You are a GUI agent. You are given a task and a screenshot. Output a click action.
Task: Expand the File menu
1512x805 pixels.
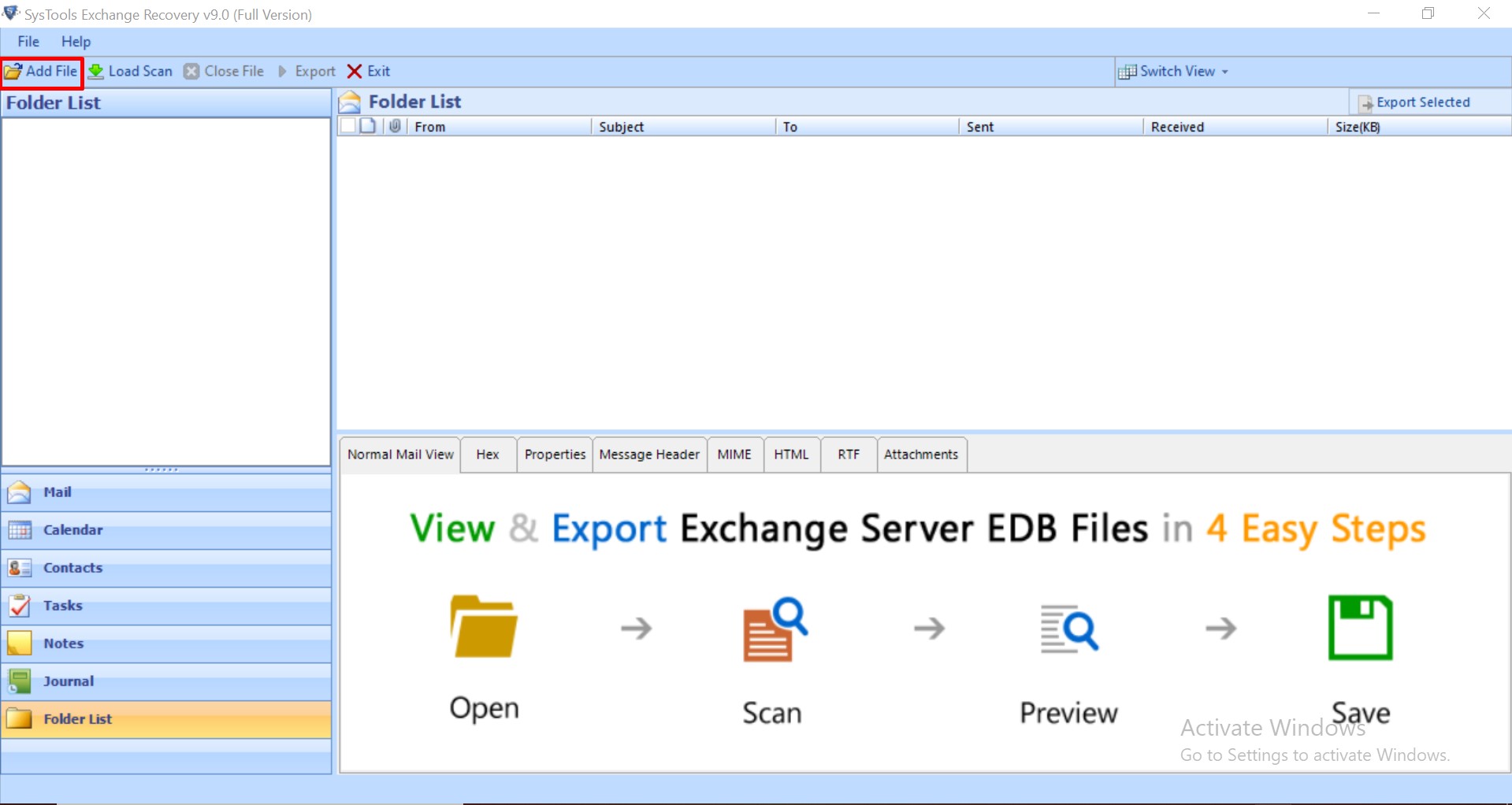(28, 41)
